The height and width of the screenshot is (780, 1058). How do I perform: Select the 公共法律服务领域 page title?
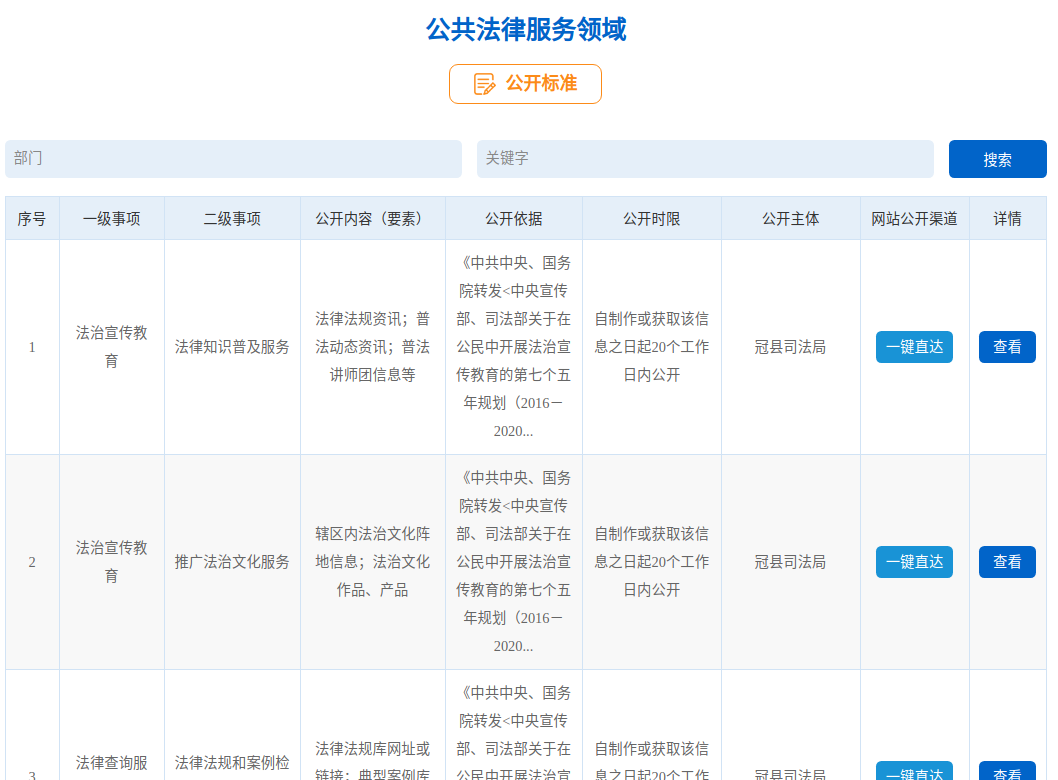(526, 30)
